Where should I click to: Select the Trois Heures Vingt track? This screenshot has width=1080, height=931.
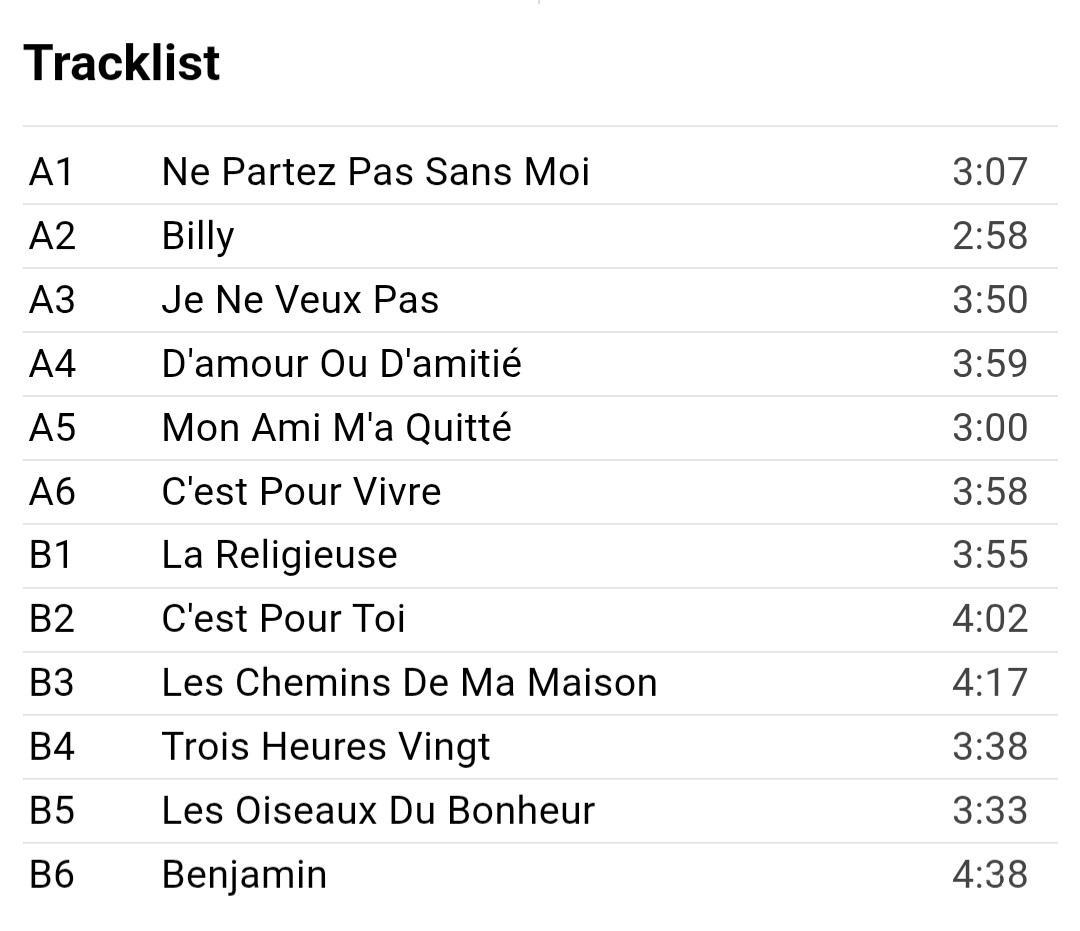coord(326,747)
